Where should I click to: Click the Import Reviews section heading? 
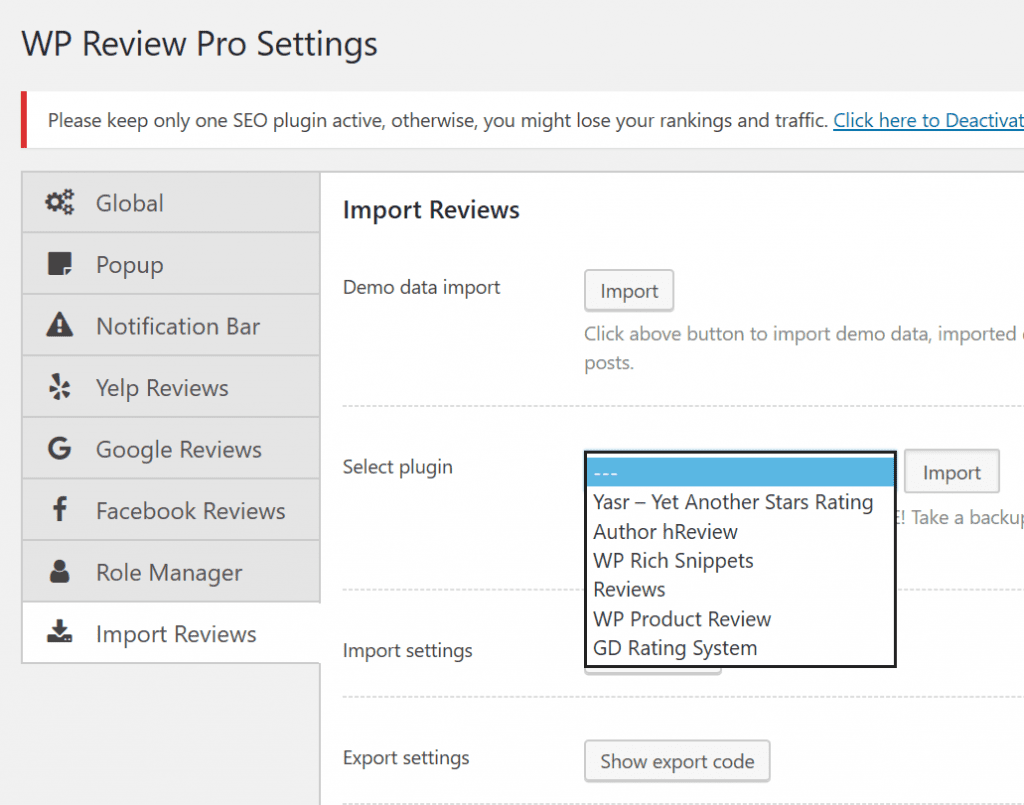(431, 210)
